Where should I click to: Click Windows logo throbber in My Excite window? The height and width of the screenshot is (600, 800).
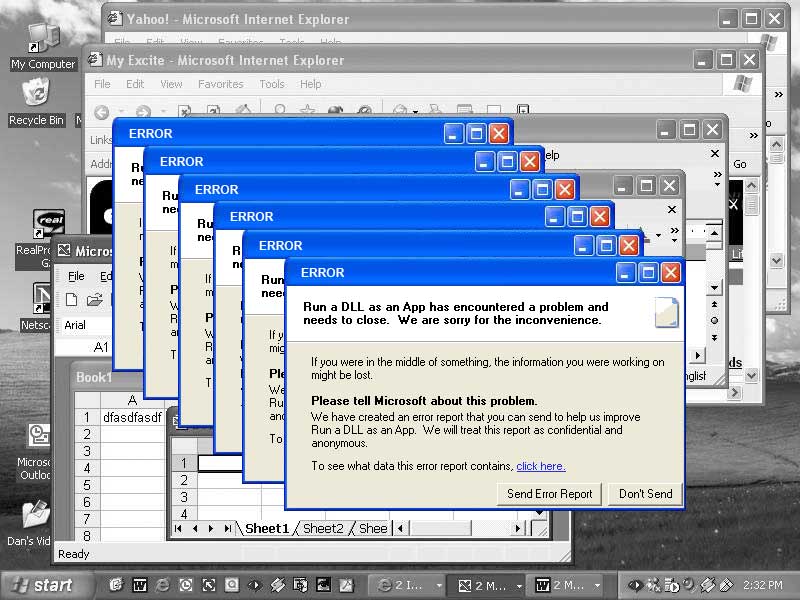(x=743, y=84)
